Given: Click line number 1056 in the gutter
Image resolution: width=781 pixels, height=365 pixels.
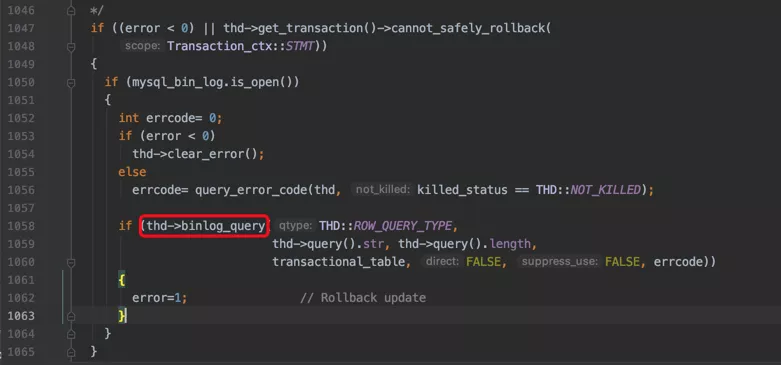Looking at the screenshot, I should click(21, 190).
